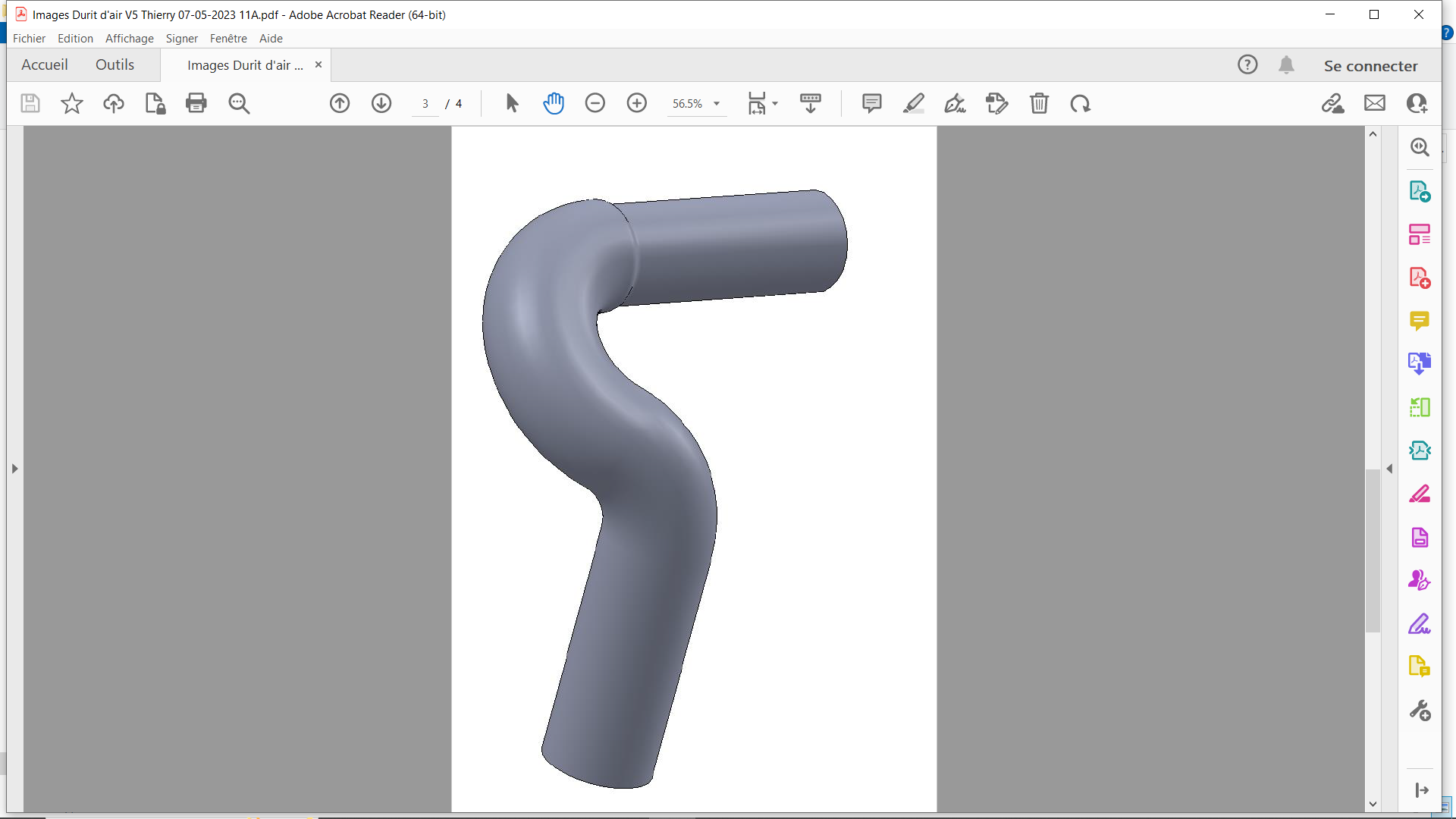The image size is (1456, 819).
Task: Open notifications bell icon
Action: pyautogui.click(x=1286, y=65)
